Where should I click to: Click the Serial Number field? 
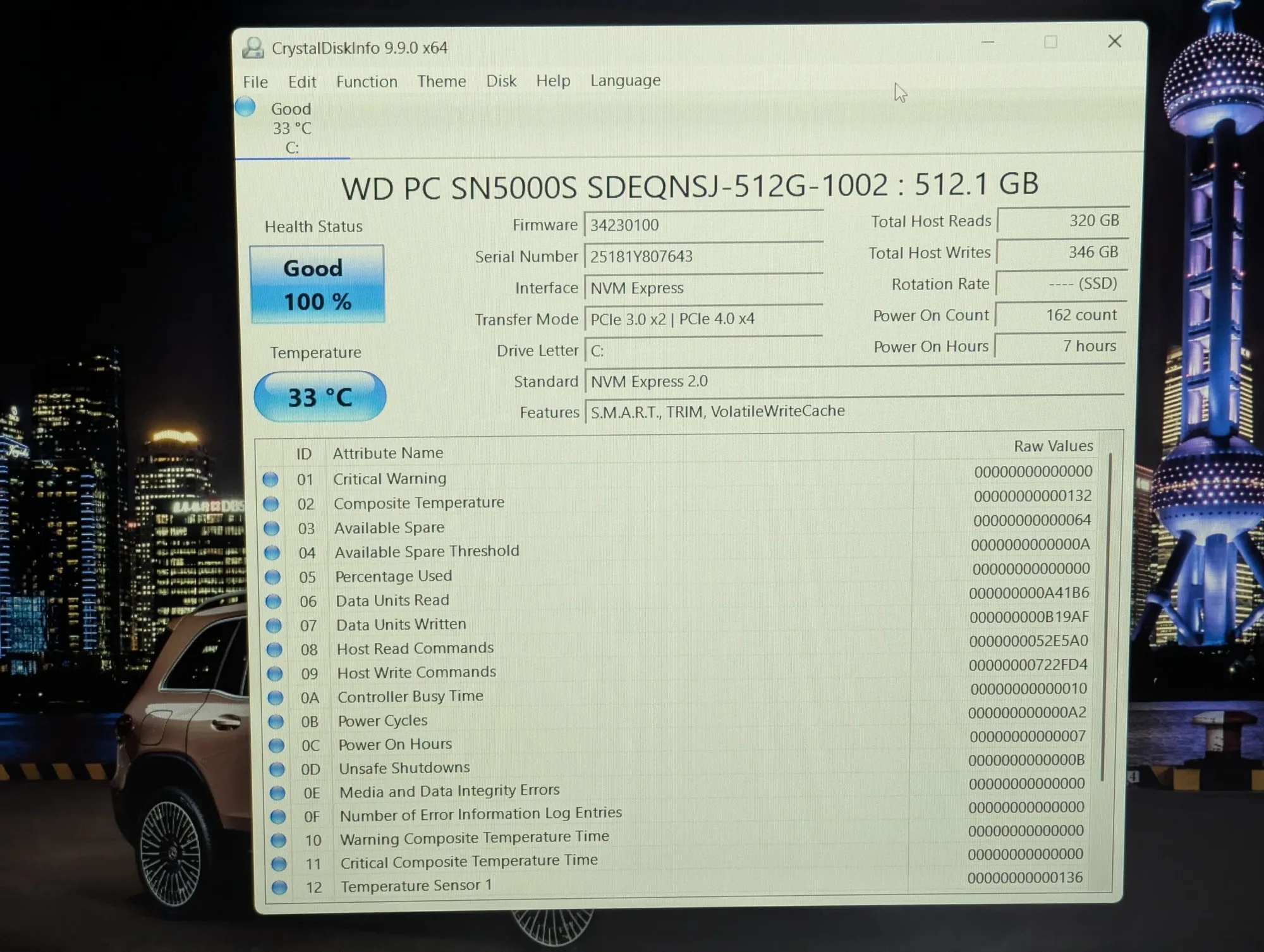[703, 257]
